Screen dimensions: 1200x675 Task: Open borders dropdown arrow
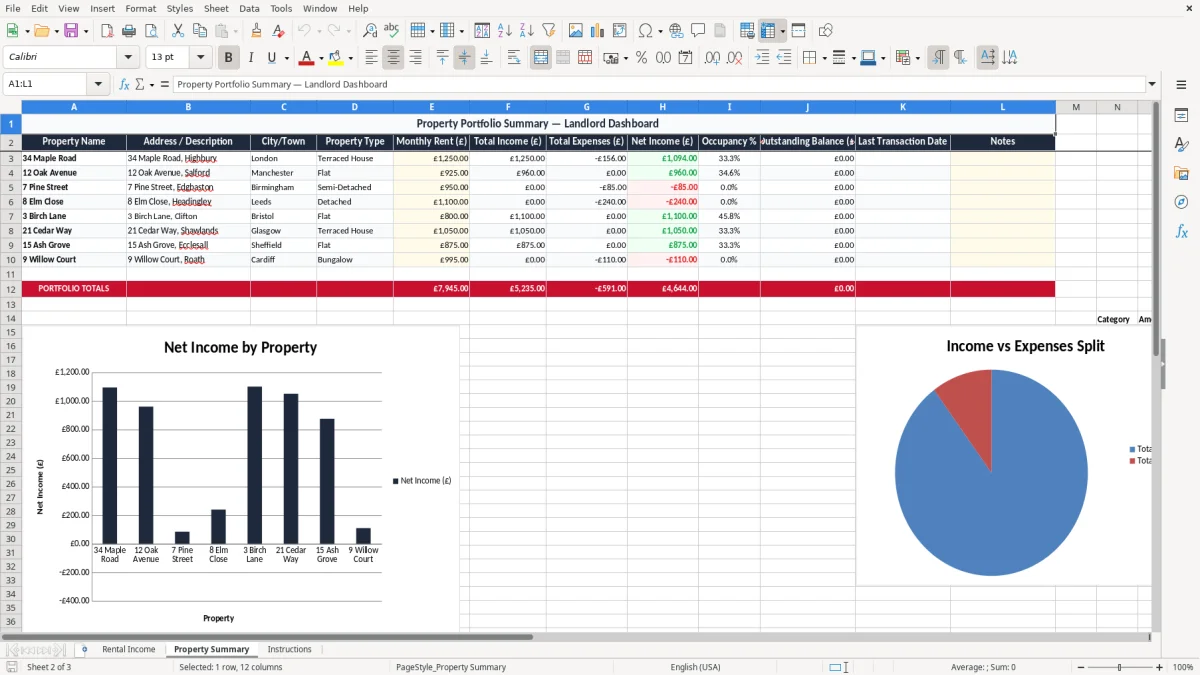pyautogui.click(x=823, y=58)
